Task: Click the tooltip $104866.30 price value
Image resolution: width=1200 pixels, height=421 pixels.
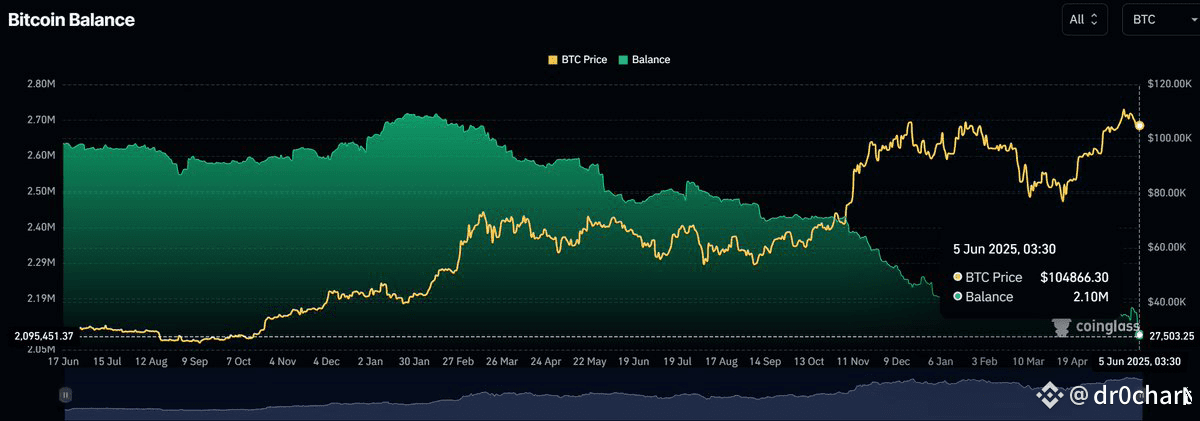Action: [x=1072, y=277]
